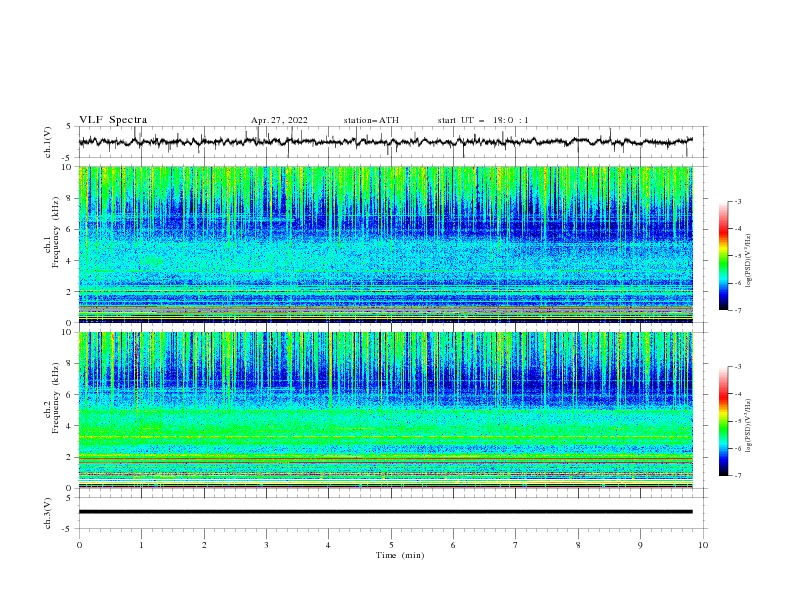Image resolution: width=792 pixels, height=612 pixels.
Task: Select the "Time (min)" axis label
Action: click(x=400, y=555)
